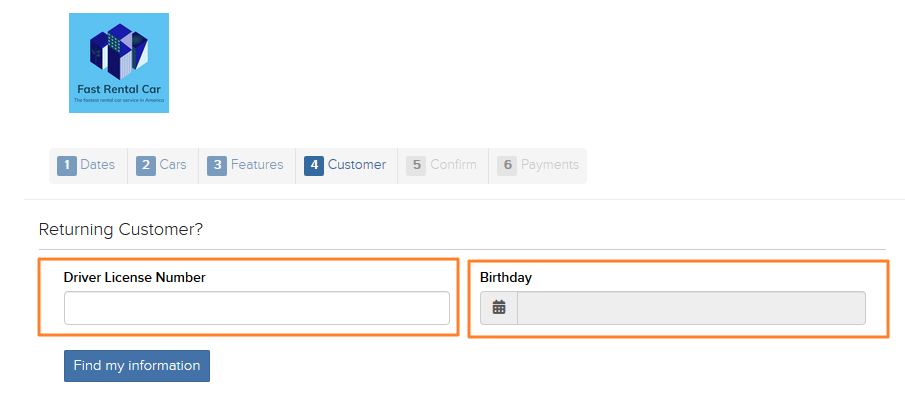Image resolution: width=905 pixels, height=402 pixels.
Task: Open the Cars step label
Action: tap(173, 165)
